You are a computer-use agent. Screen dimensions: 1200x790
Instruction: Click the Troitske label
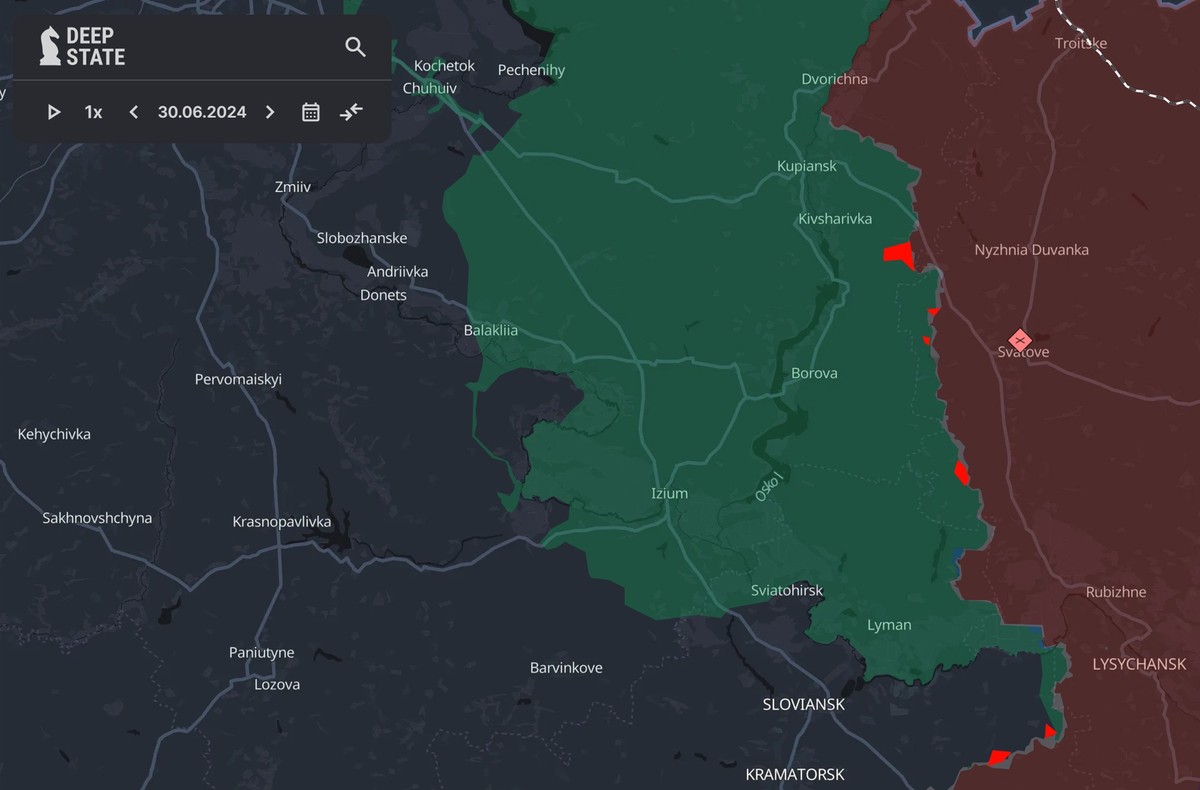1081,43
